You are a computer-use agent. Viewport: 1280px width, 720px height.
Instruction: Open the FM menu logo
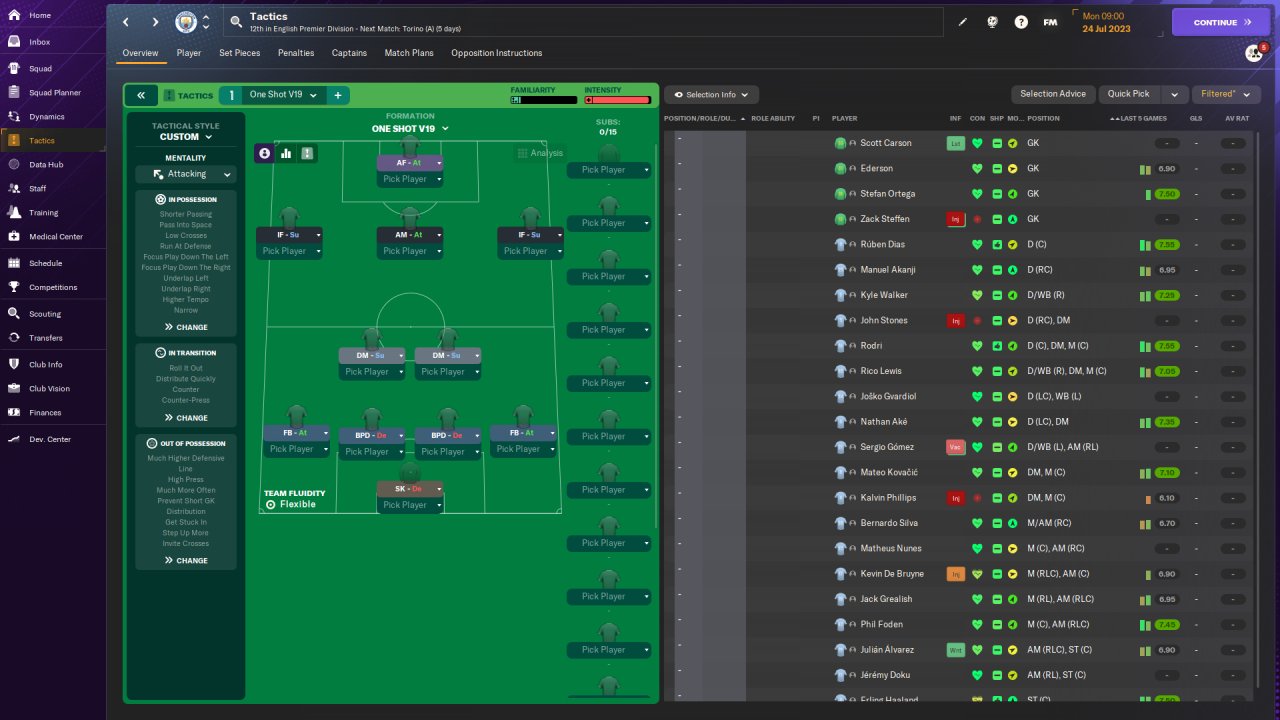pos(1050,22)
